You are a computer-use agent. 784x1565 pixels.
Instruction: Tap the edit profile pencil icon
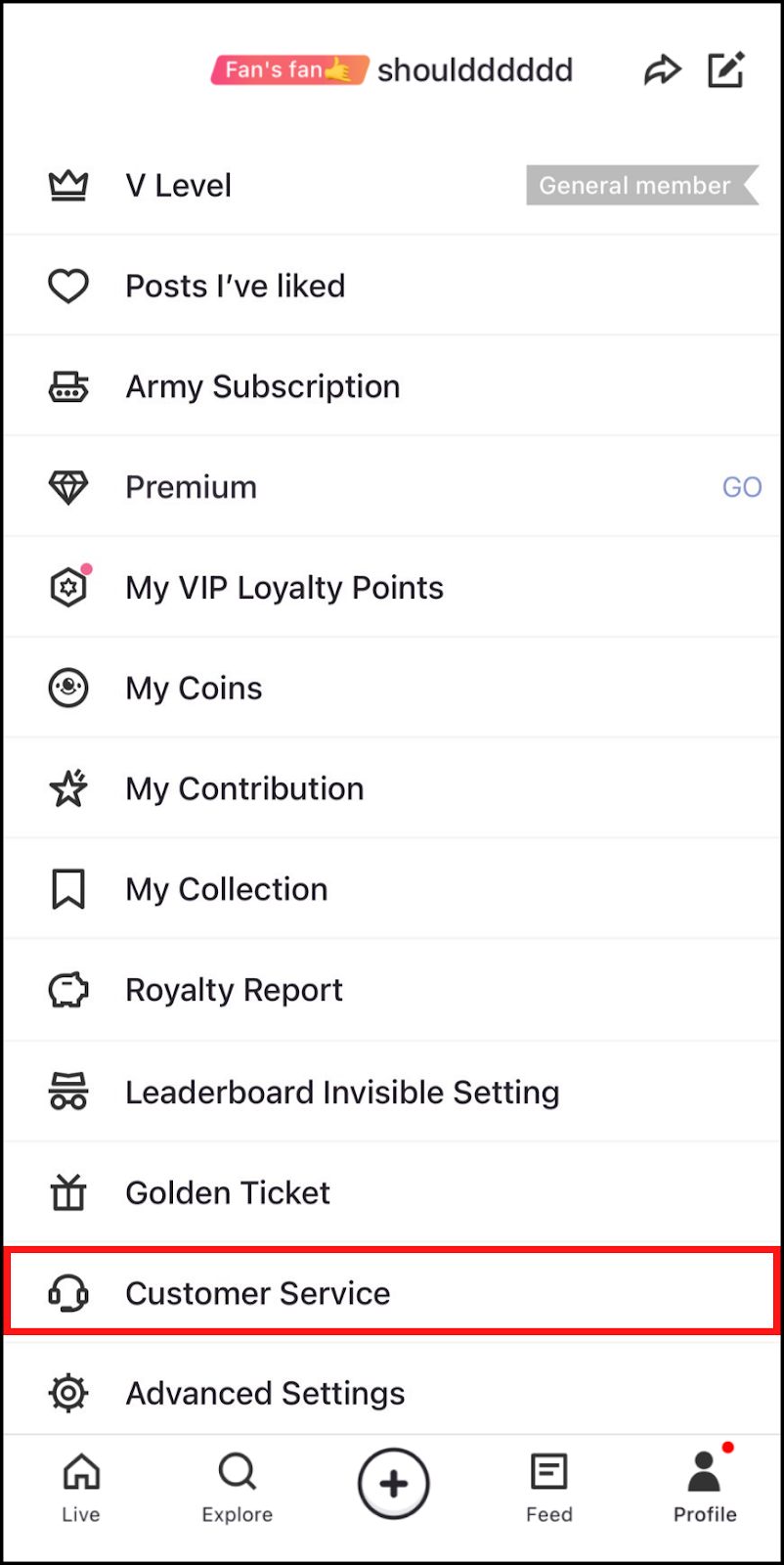tap(726, 69)
